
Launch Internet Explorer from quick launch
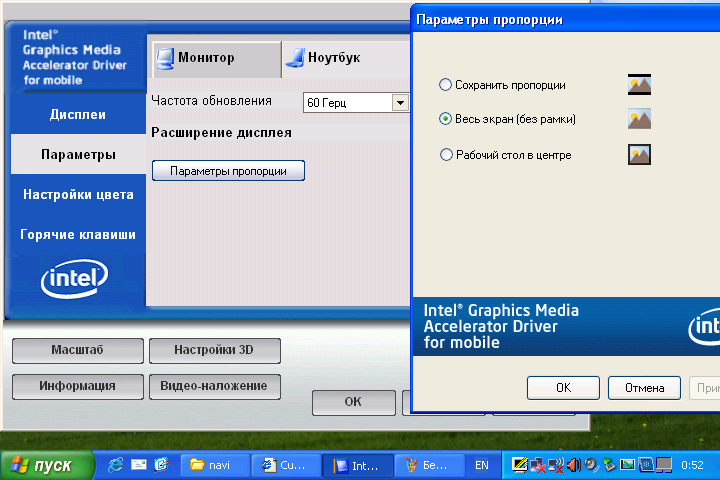116,465
